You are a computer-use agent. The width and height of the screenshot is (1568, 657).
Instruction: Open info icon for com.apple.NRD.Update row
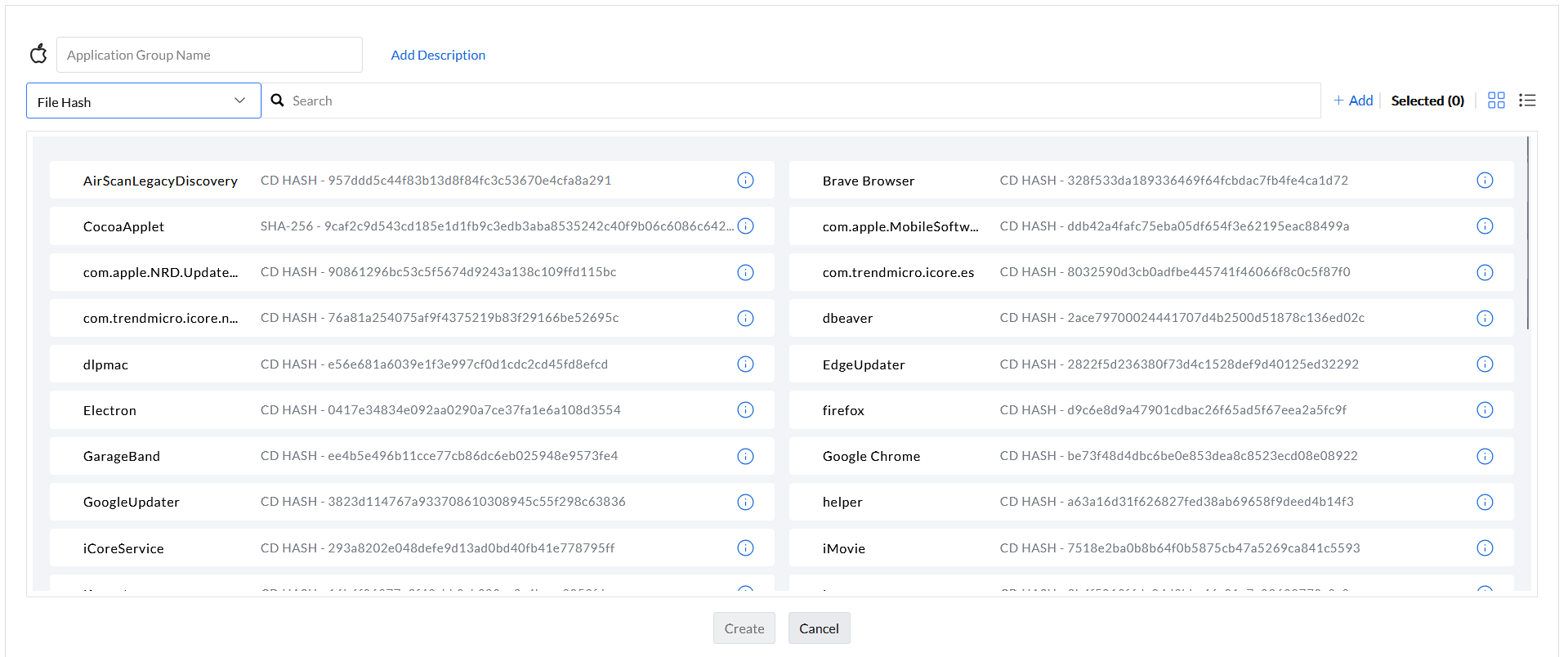(x=745, y=272)
